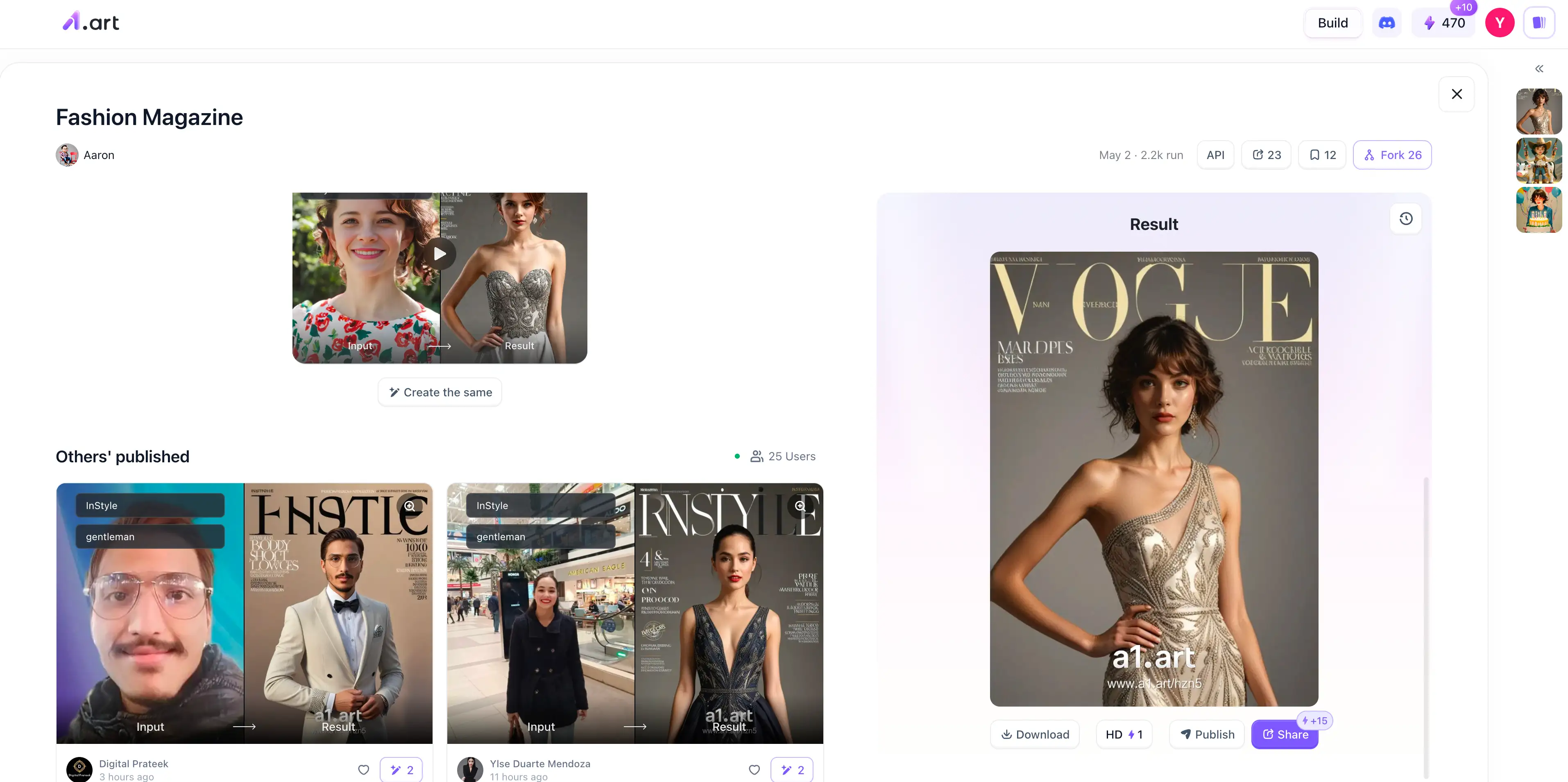1568x782 pixels.
Task: Close the Fashion Magazine dialog
Action: click(1456, 94)
